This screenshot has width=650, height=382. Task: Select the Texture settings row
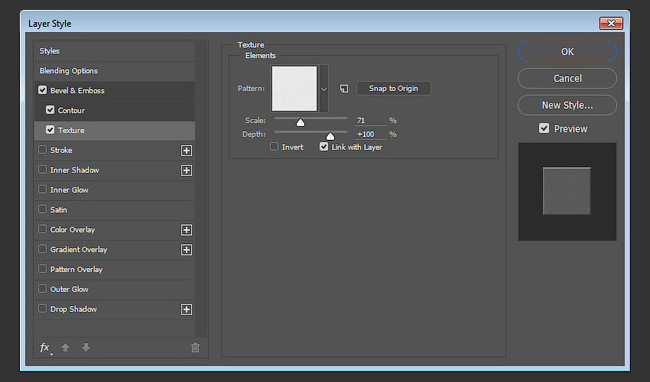coord(114,130)
